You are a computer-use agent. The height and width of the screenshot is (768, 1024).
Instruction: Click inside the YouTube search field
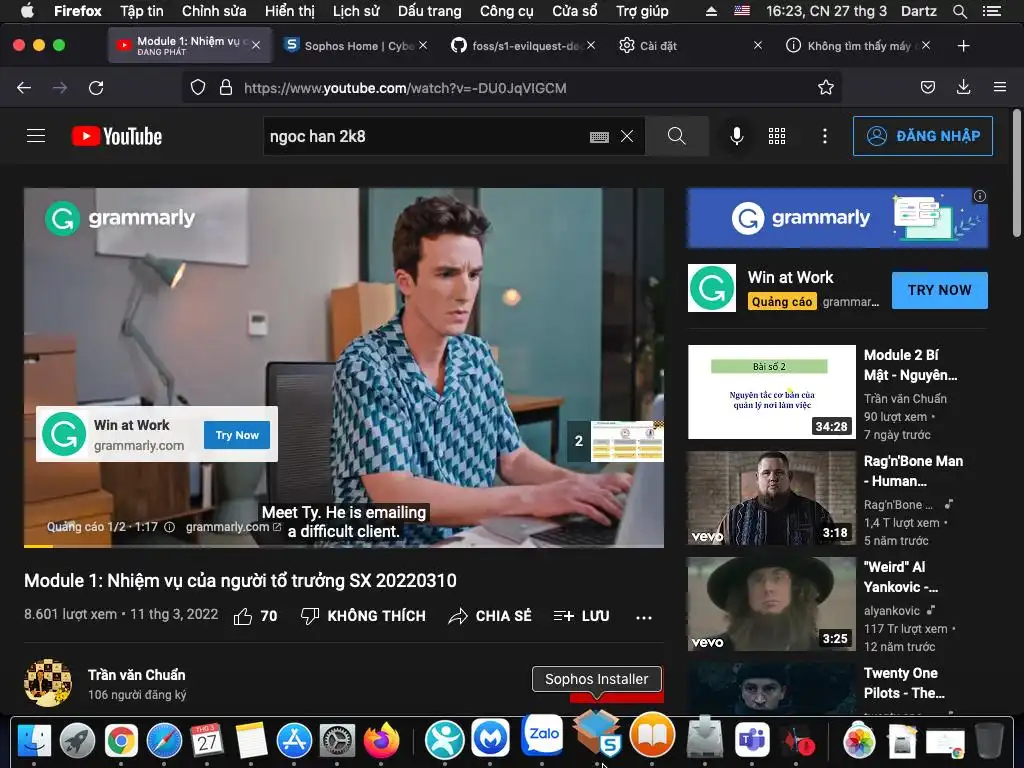(x=424, y=136)
